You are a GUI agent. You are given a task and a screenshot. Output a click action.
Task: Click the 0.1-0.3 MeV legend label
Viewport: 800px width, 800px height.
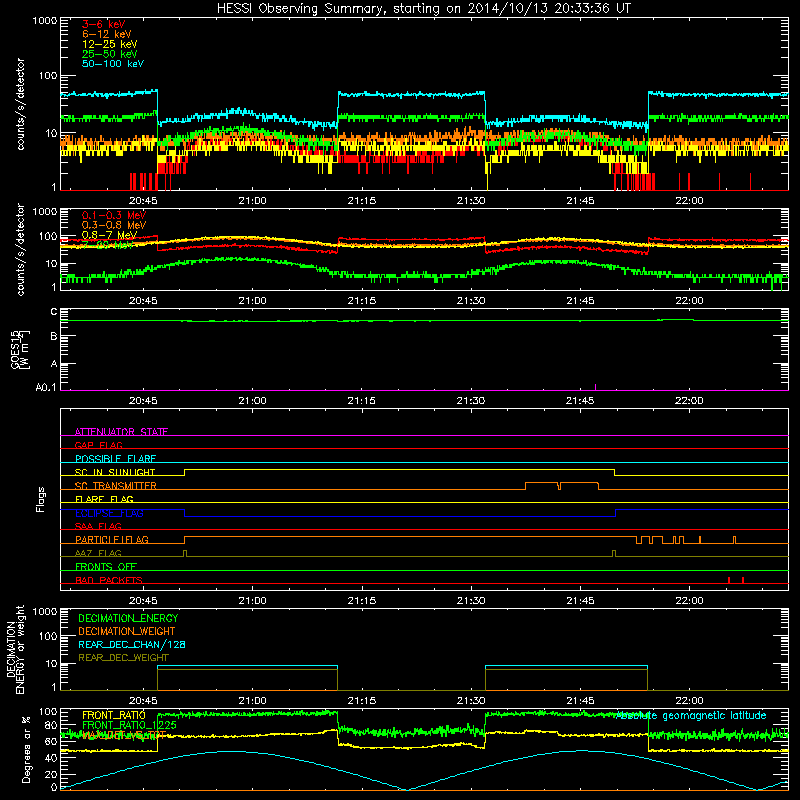click(114, 215)
